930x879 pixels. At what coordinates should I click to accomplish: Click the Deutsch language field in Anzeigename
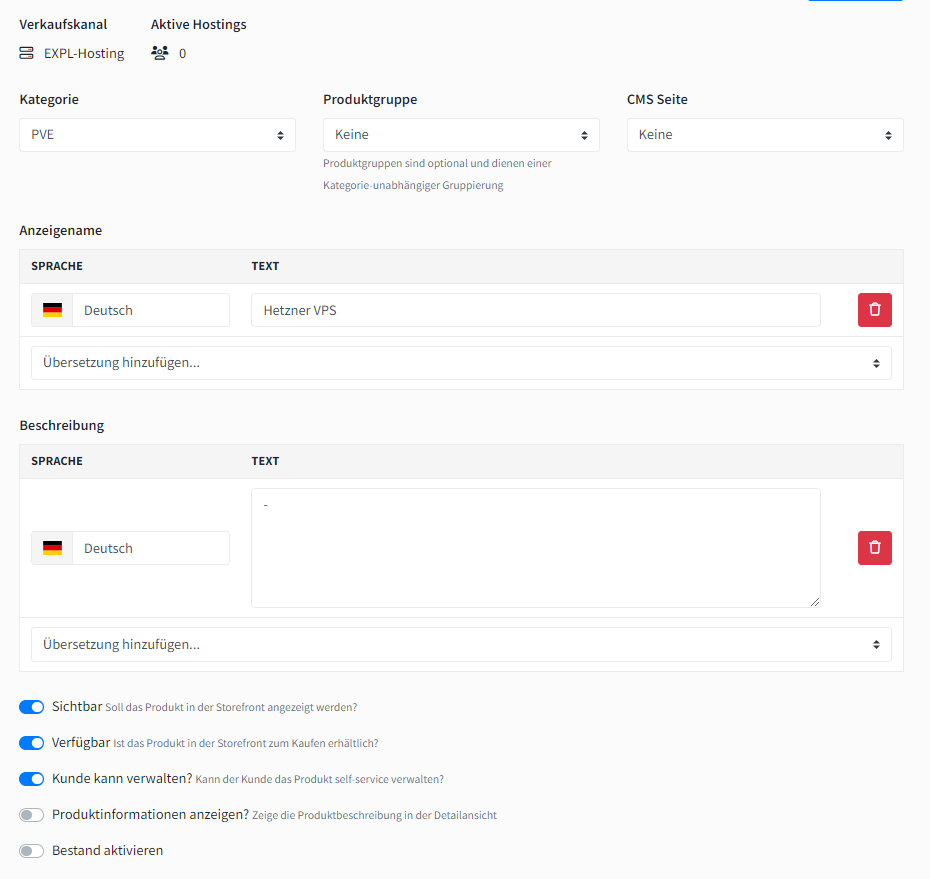coord(150,310)
